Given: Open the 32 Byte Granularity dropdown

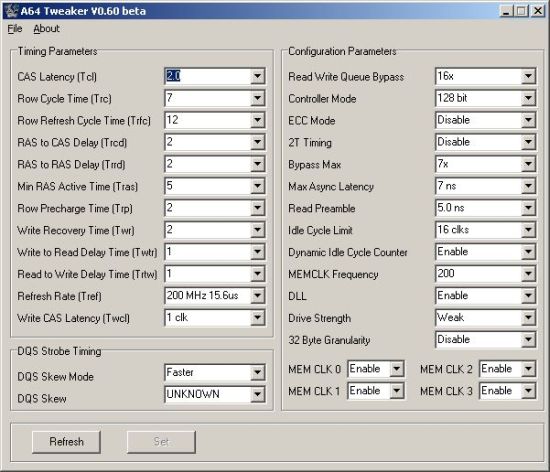Looking at the screenshot, I should (x=528, y=339).
